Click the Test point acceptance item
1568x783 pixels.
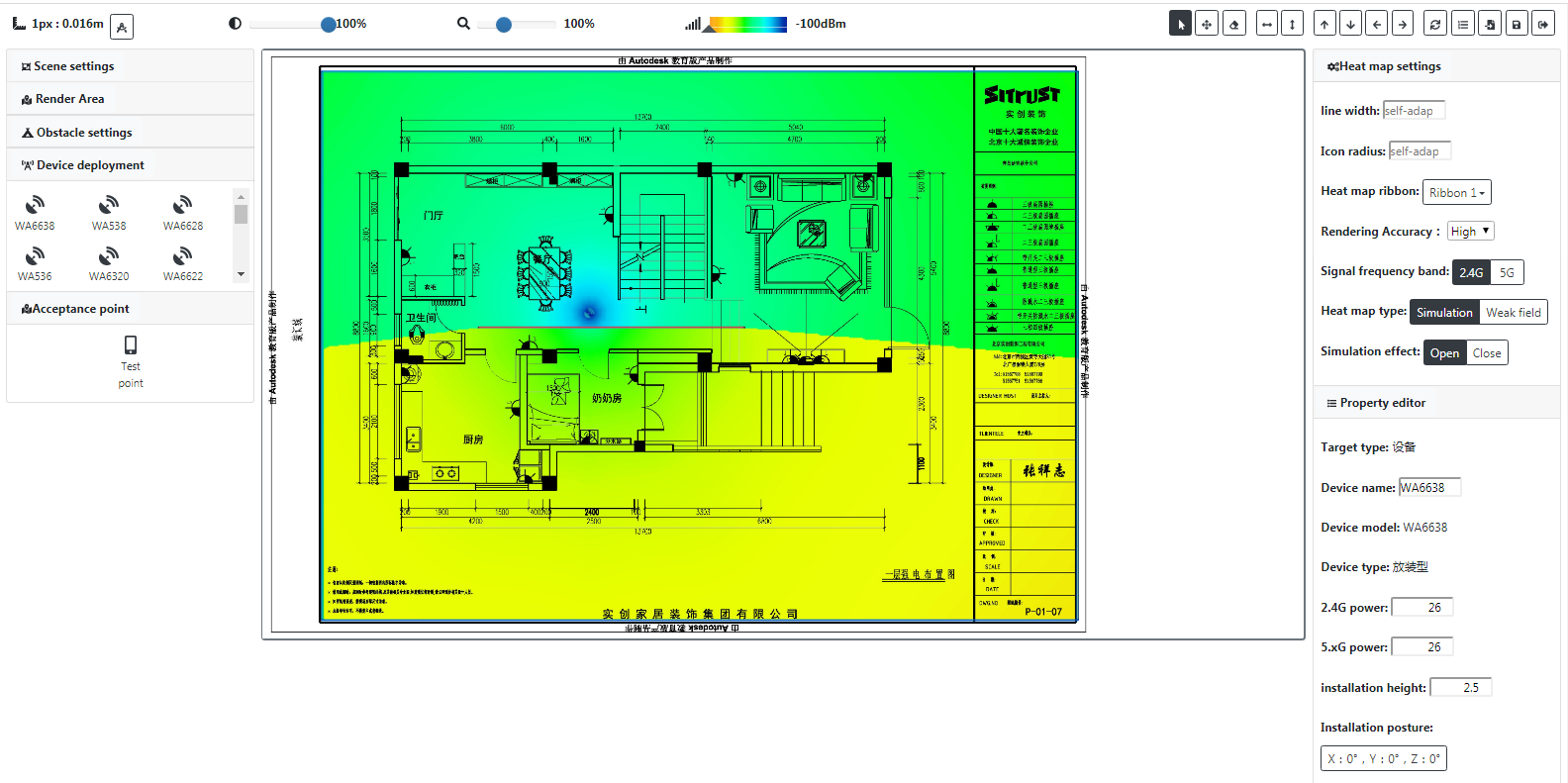click(x=131, y=360)
